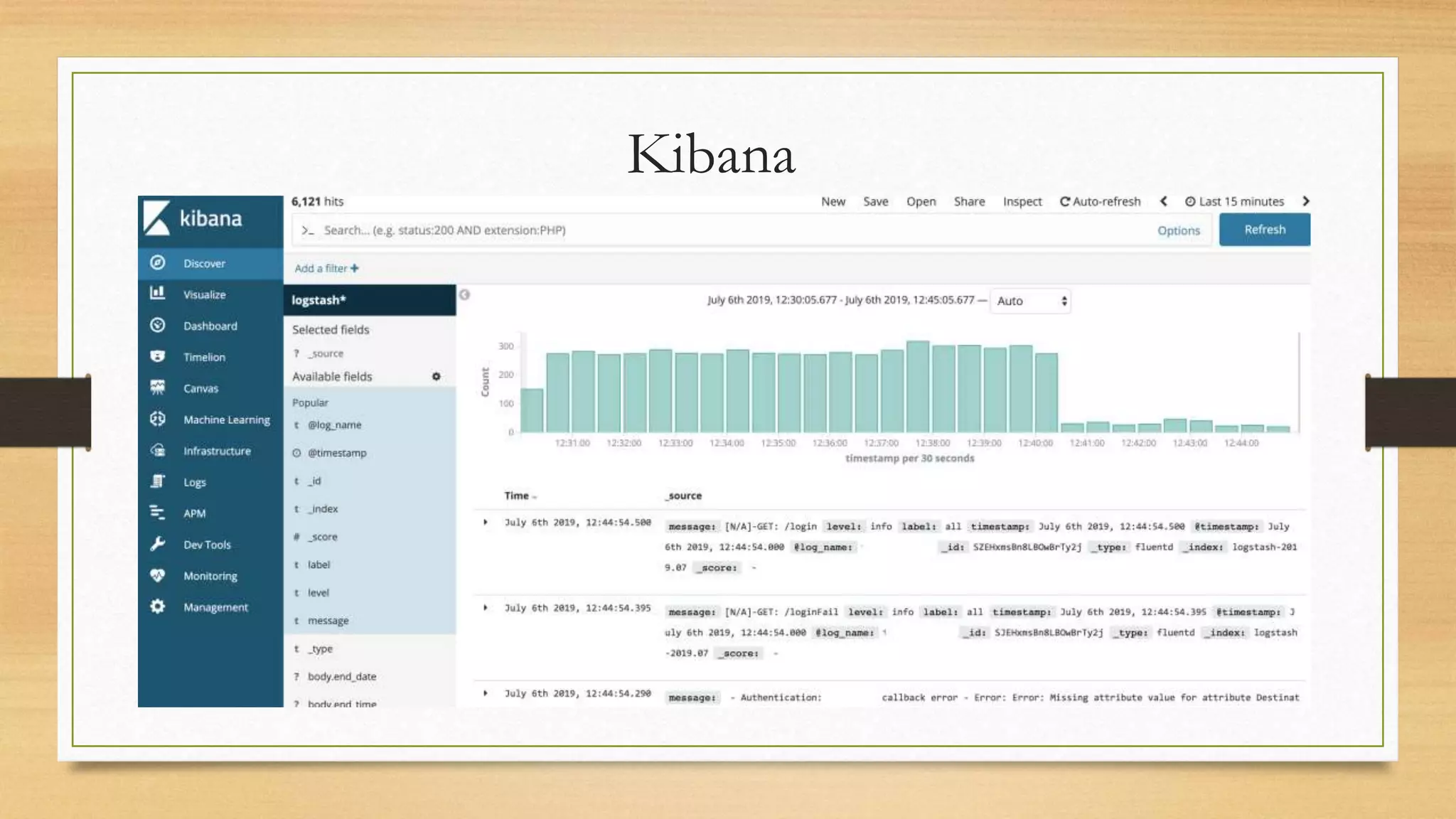Click gear icon beside Available fields
The width and height of the screenshot is (1456, 819).
coord(437,376)
